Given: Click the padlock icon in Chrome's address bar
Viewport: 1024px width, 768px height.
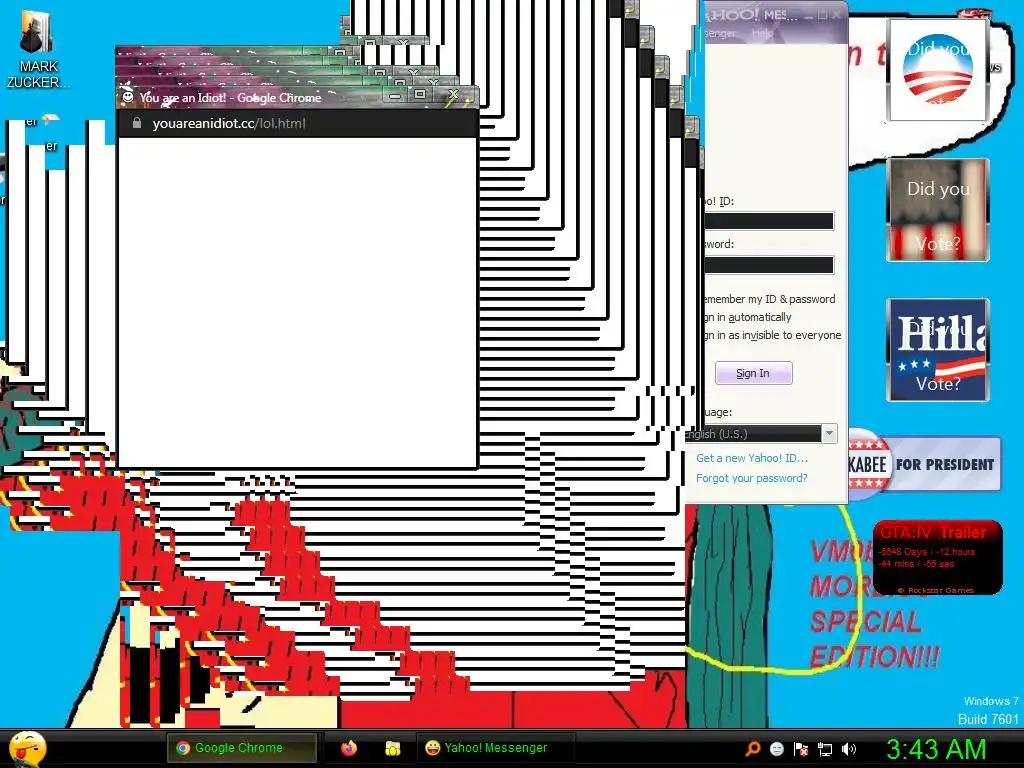Looking at the screenshot, I should click(136, 123).
